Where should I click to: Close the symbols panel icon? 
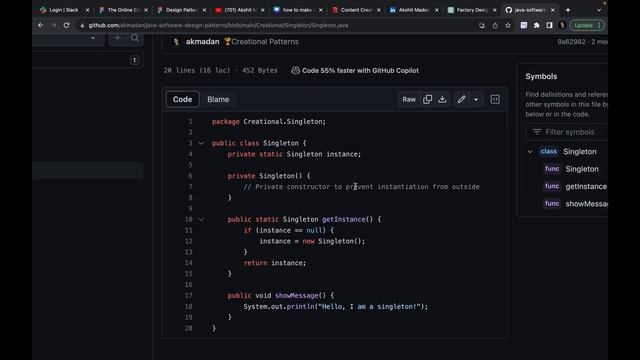(x=495, y=99)
